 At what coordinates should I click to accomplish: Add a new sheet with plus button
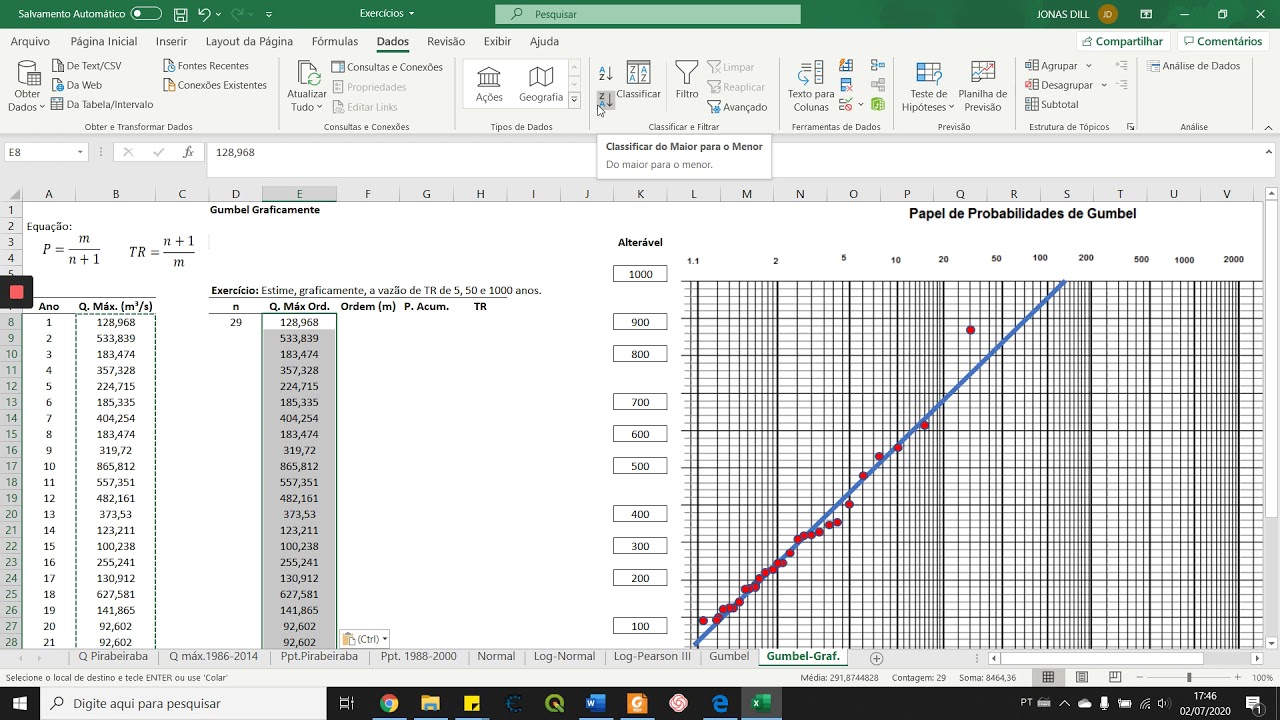click(877, 658)
